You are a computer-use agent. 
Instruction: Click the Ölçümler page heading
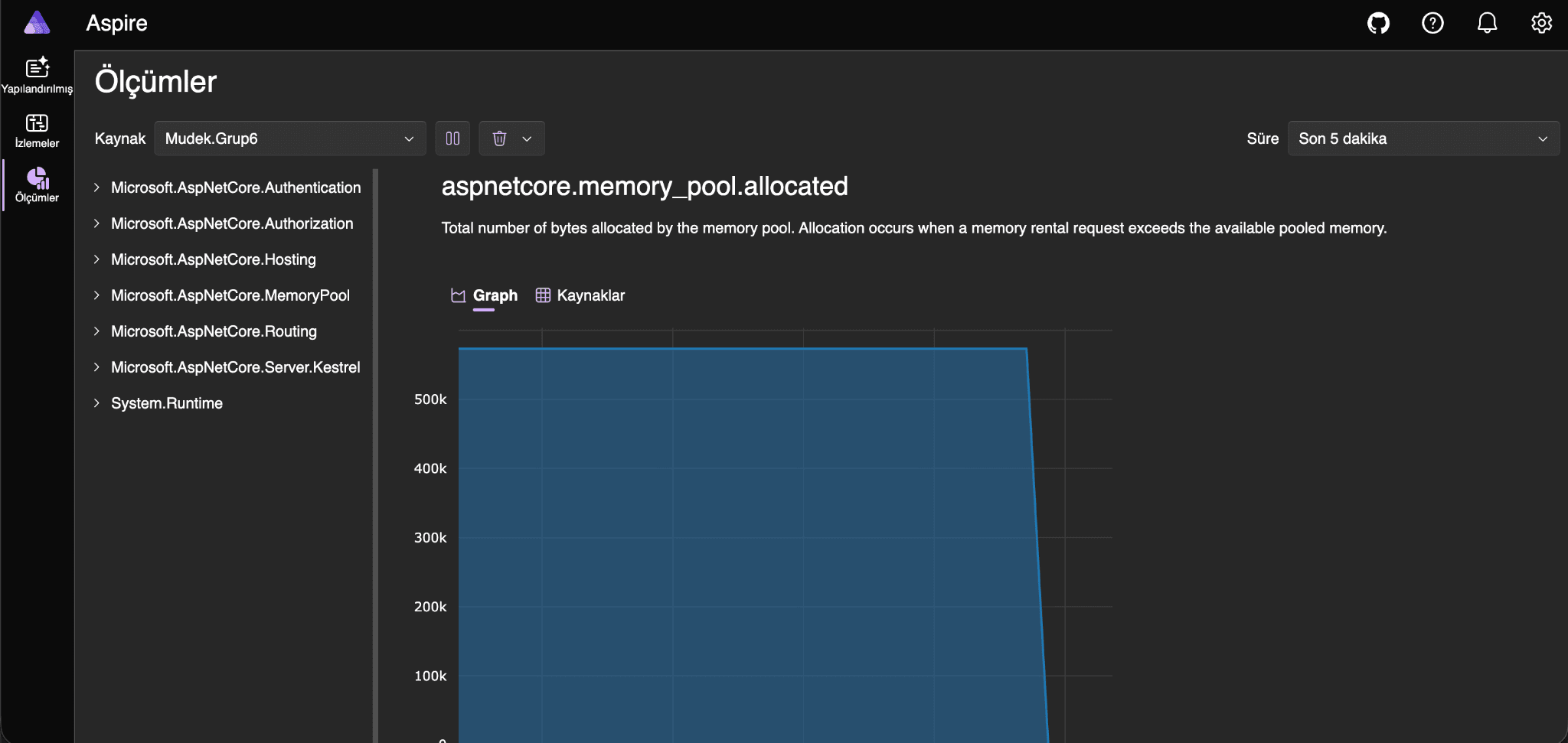pos(155,82)
